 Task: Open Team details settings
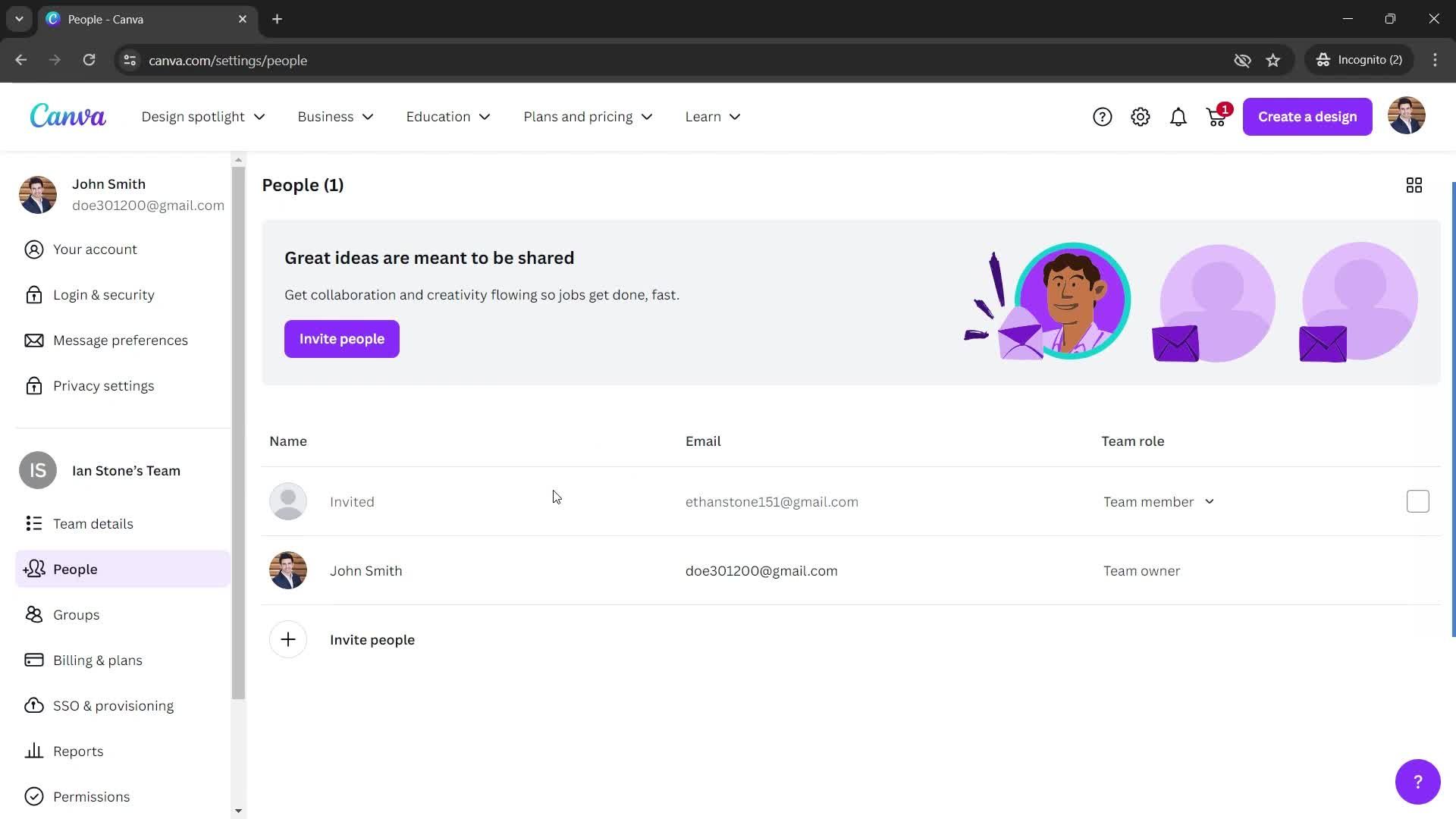92,523
